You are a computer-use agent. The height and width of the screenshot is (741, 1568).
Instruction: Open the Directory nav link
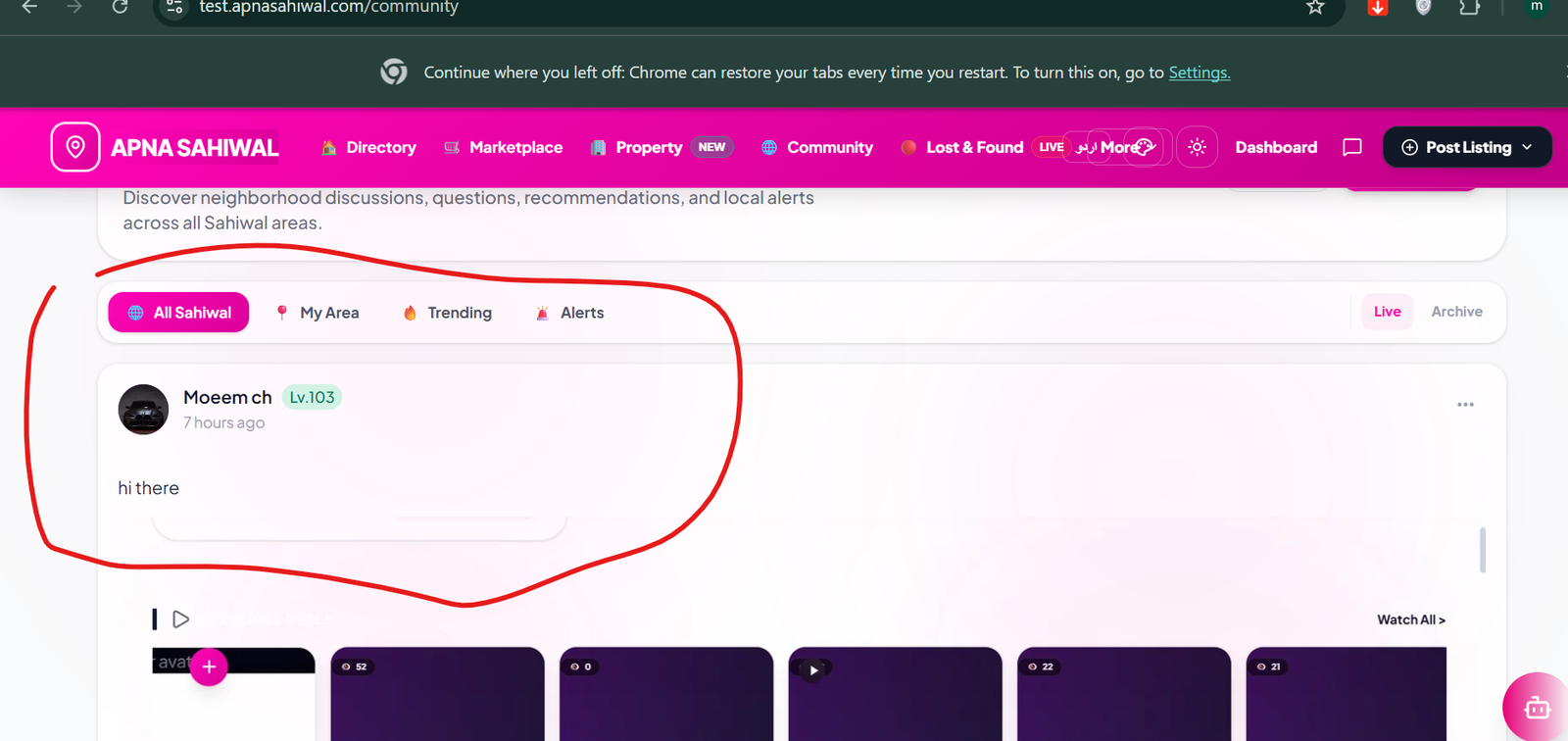pyautogui.click(x=368, y=147)
